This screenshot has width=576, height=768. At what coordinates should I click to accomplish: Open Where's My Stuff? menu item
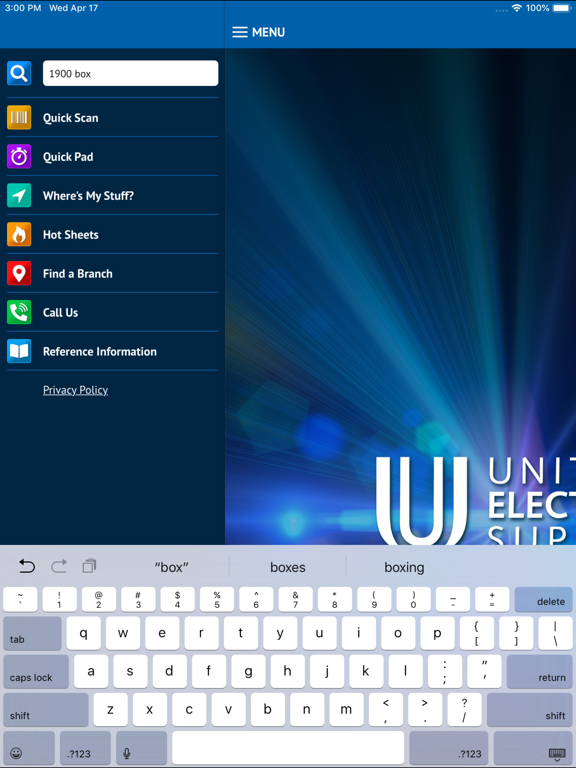pos(113,195)
